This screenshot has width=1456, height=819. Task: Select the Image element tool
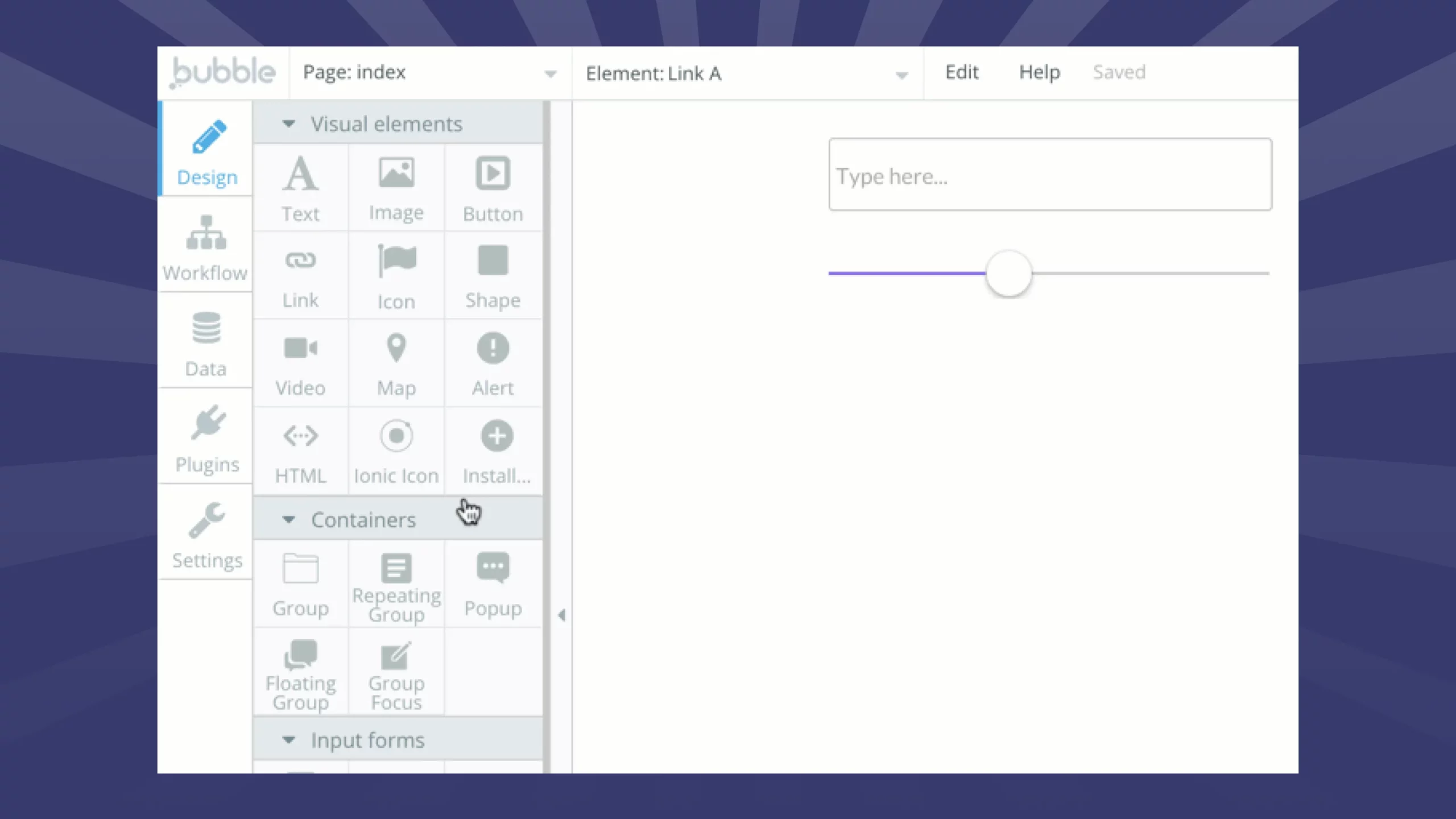click(396, 188)
